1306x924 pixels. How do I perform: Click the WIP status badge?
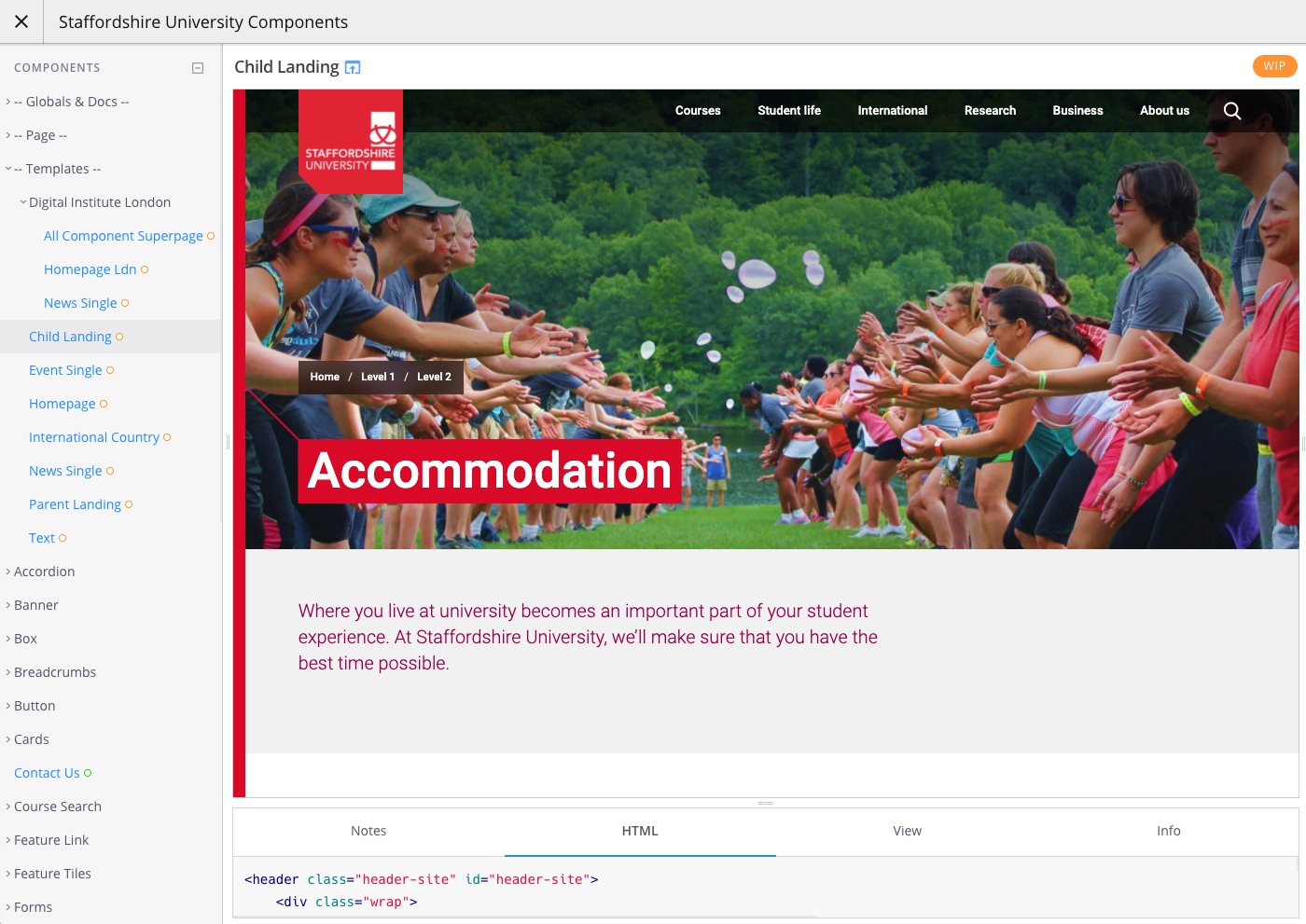[x=1274, y=66]
